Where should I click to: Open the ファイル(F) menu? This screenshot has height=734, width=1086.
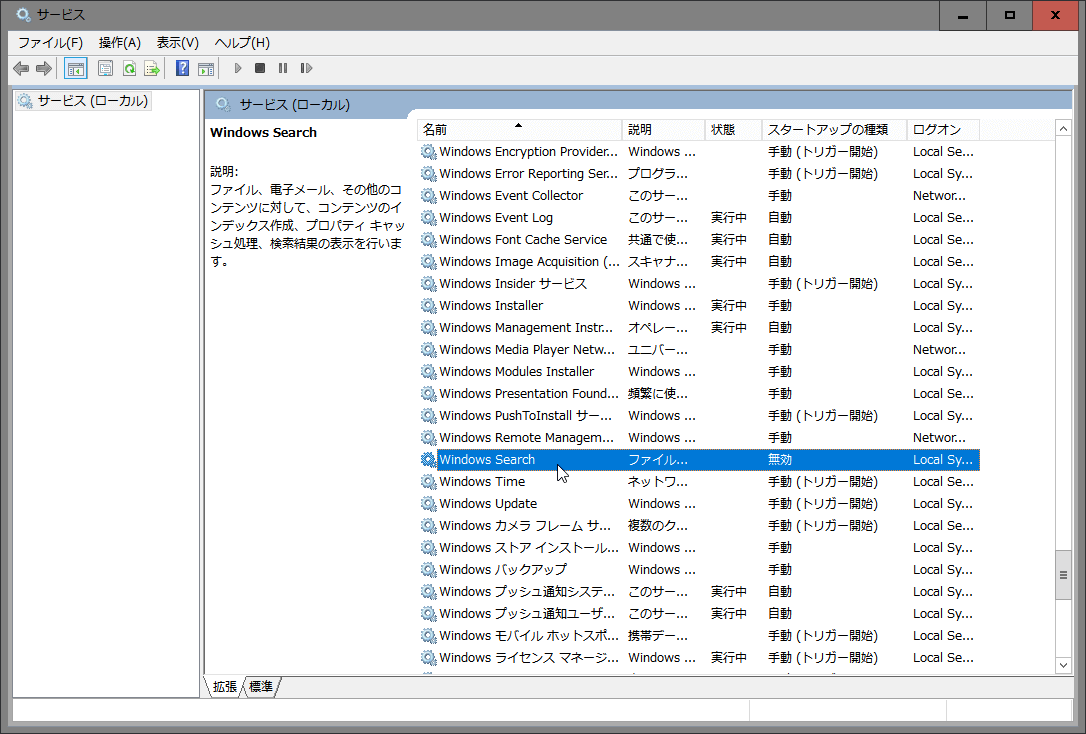[50, 42]
